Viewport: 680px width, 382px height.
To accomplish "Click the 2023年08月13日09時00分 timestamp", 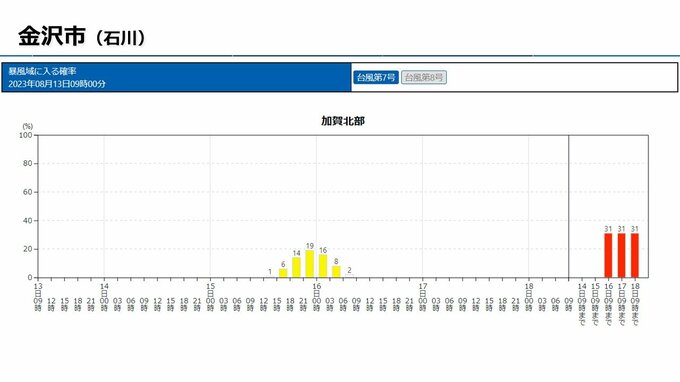I will pyautogui.click(x=57, y=84).
